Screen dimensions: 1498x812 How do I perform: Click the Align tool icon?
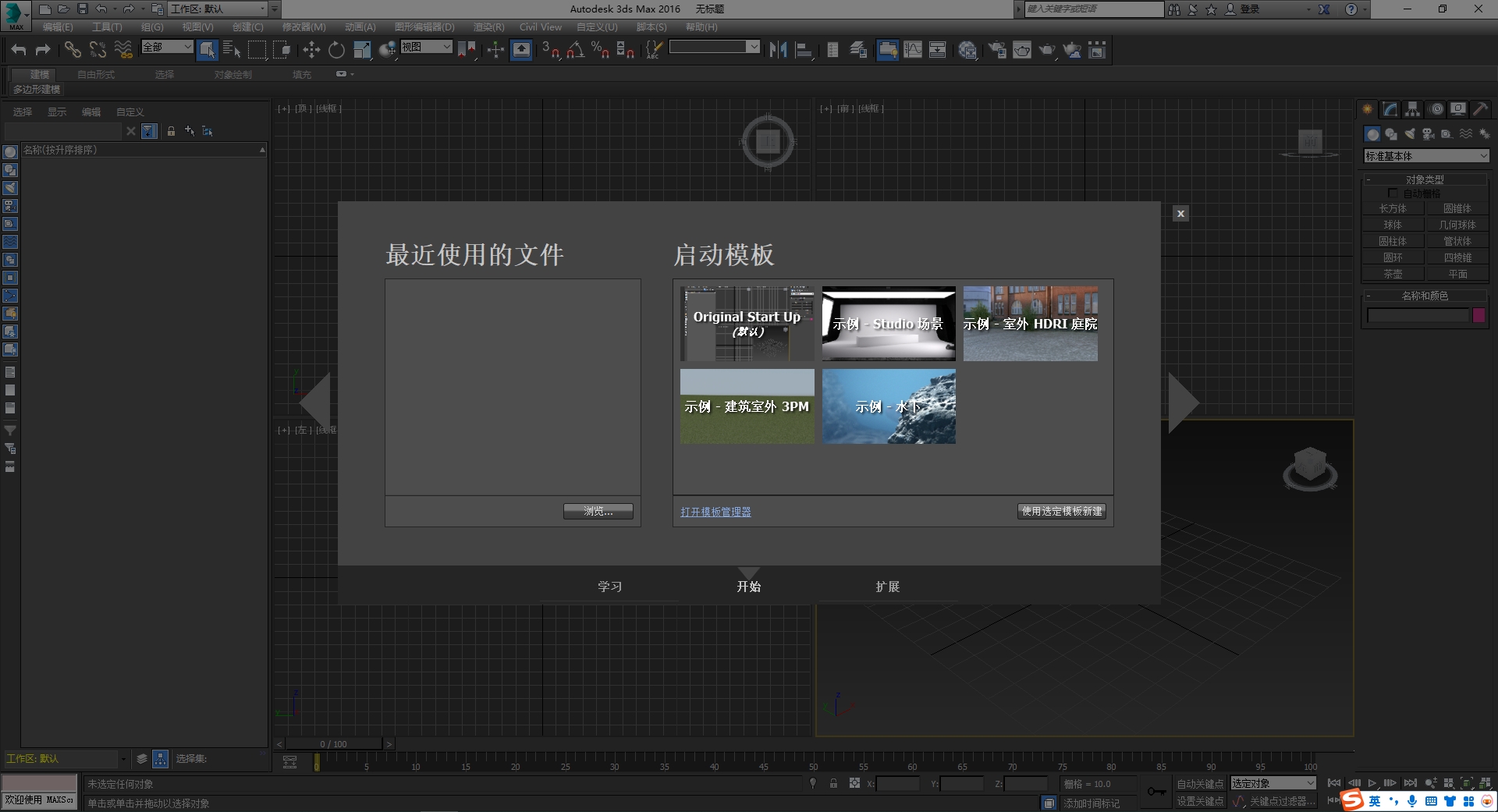point(804,50)
